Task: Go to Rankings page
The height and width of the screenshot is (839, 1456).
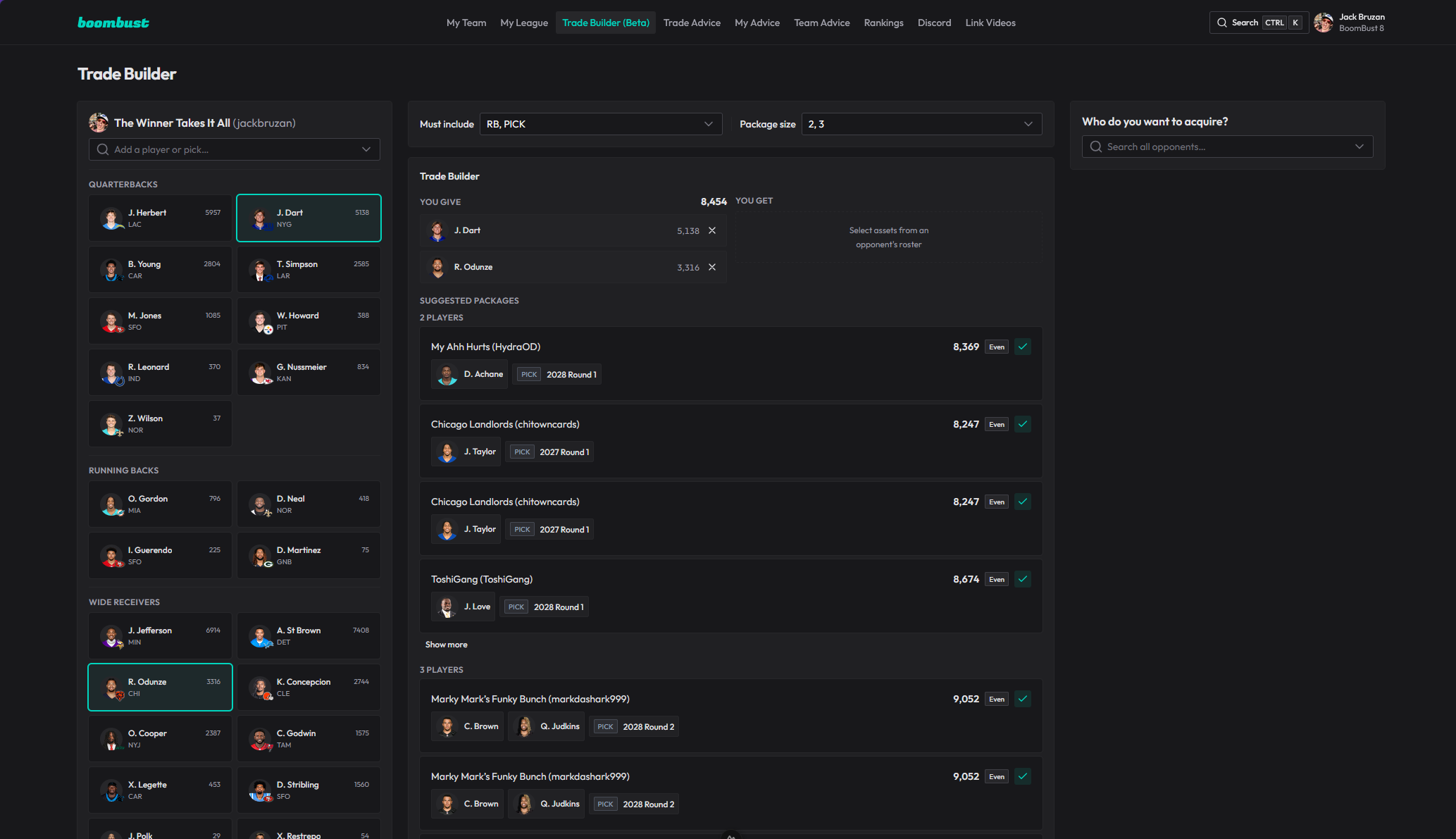Action: pos(883,23)
